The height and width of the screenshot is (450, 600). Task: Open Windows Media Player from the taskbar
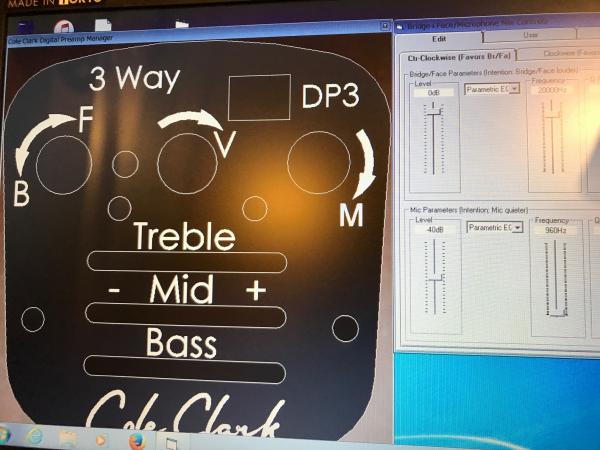100,440
